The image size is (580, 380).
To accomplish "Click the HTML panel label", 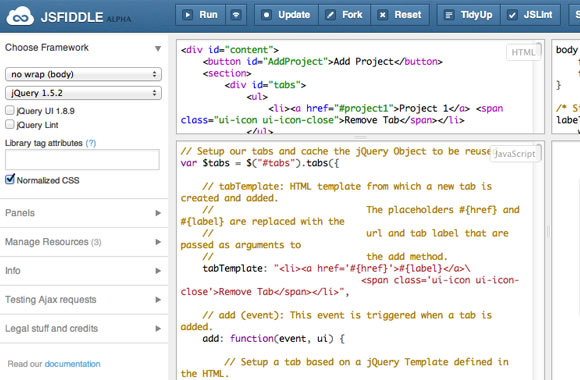I will point(523,52).
